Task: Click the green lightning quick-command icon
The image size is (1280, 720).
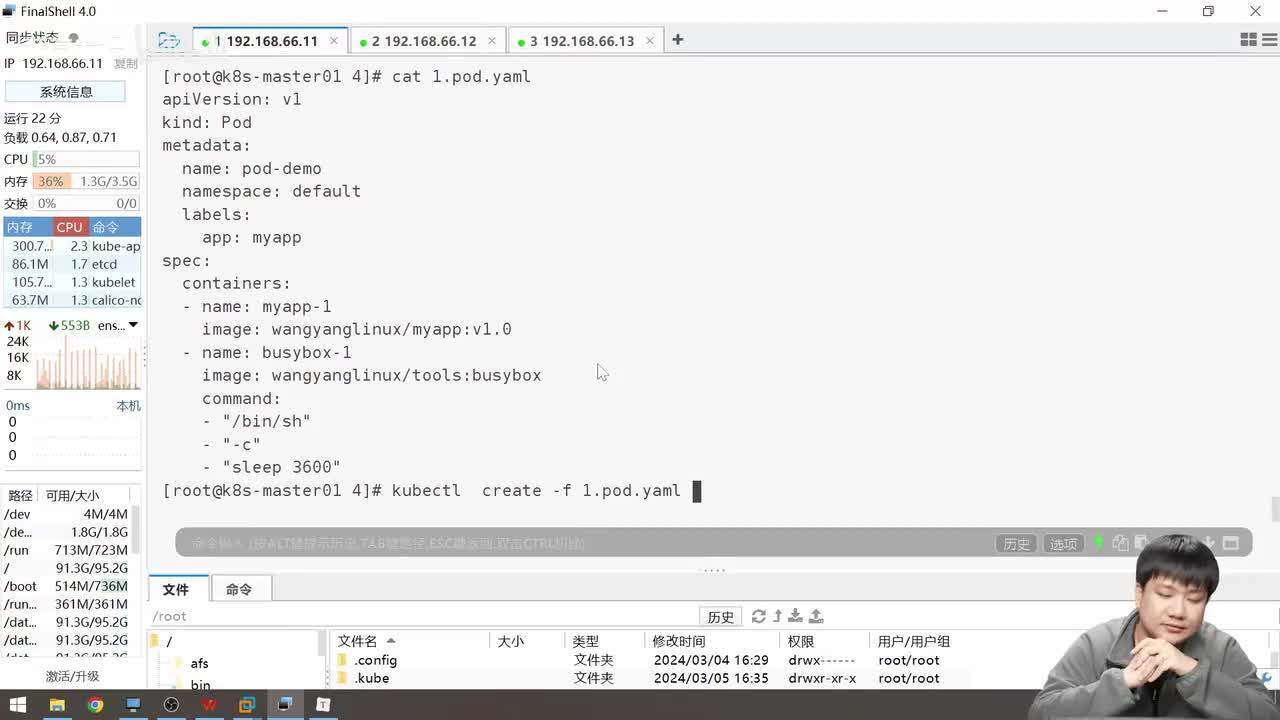Action: click(1100, 543)
